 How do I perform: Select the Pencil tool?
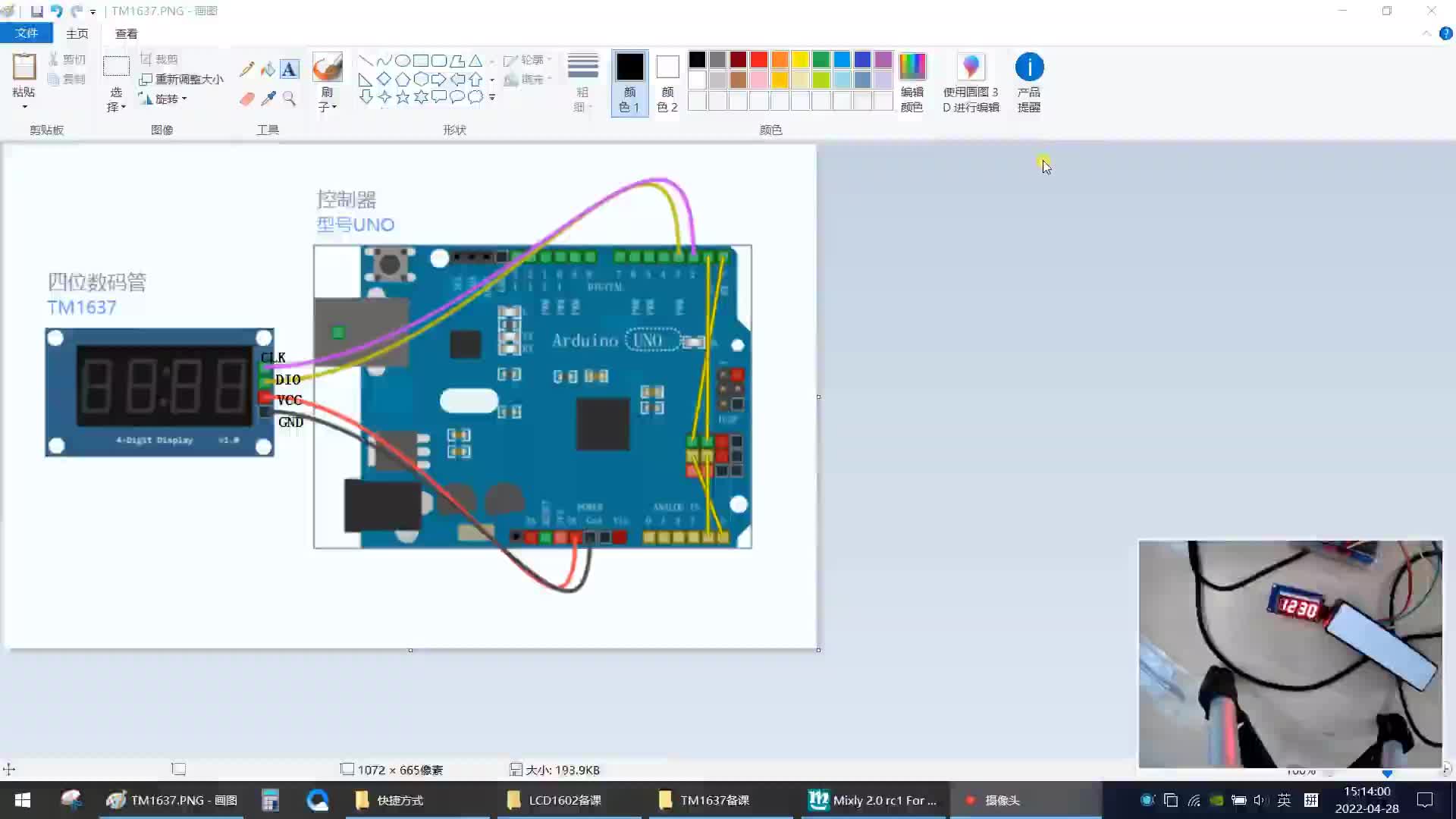[x=246, y=69]
